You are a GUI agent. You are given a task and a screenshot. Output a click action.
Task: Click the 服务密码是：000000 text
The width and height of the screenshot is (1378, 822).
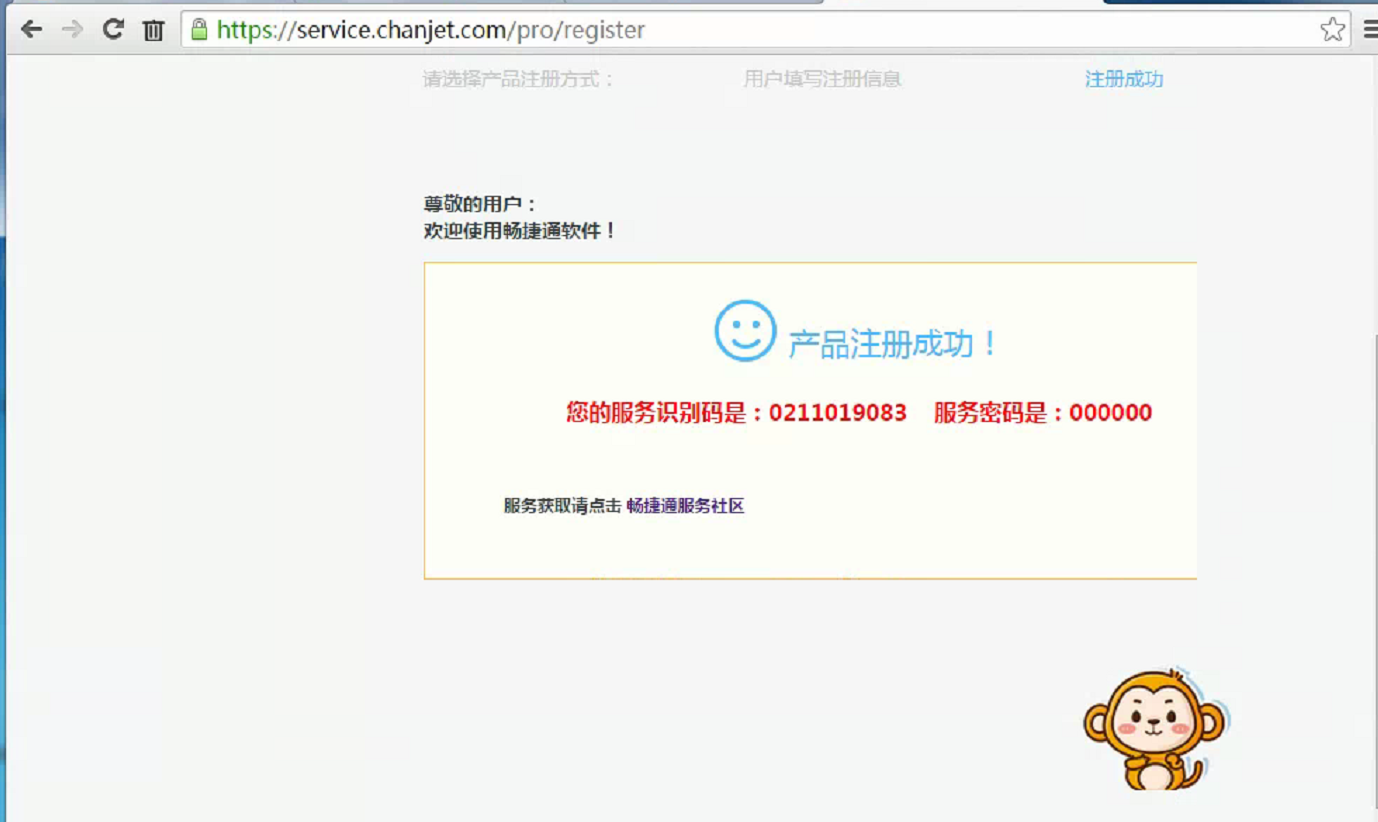pos(1043,413)
